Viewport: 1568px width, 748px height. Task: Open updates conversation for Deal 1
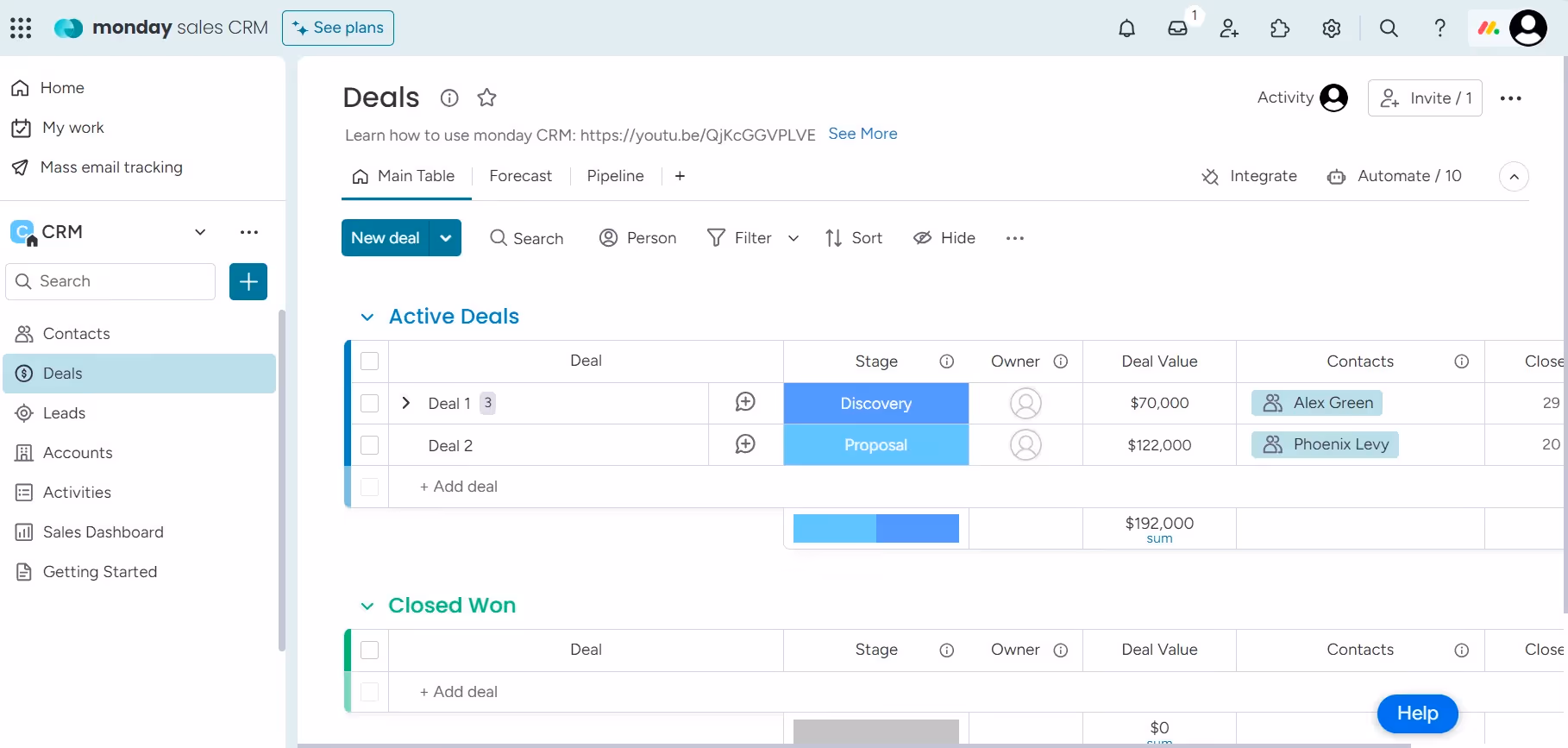click(x=745, y=402)
